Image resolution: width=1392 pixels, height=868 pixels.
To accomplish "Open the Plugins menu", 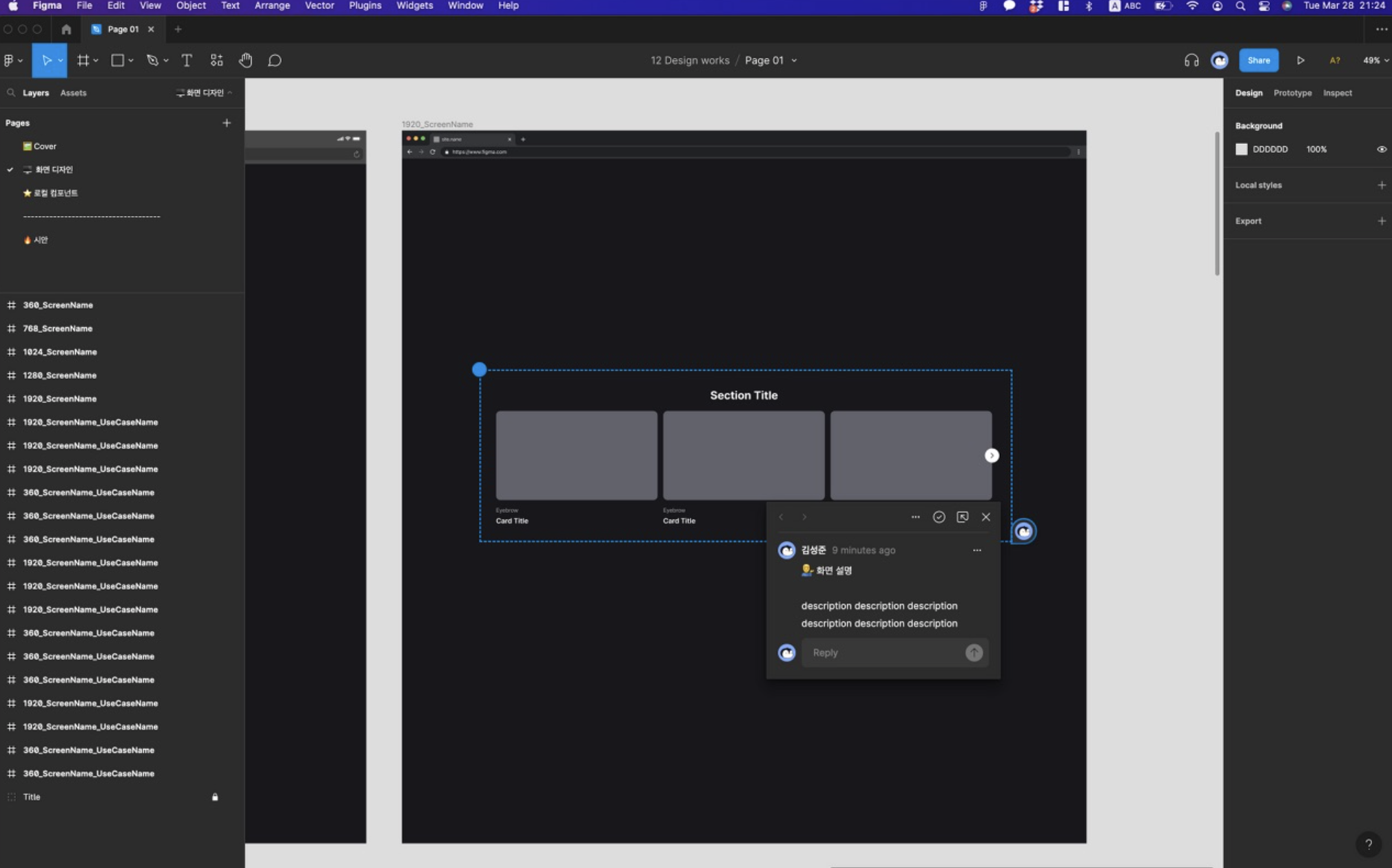I will pyautogui.click(x=365, y=6).
